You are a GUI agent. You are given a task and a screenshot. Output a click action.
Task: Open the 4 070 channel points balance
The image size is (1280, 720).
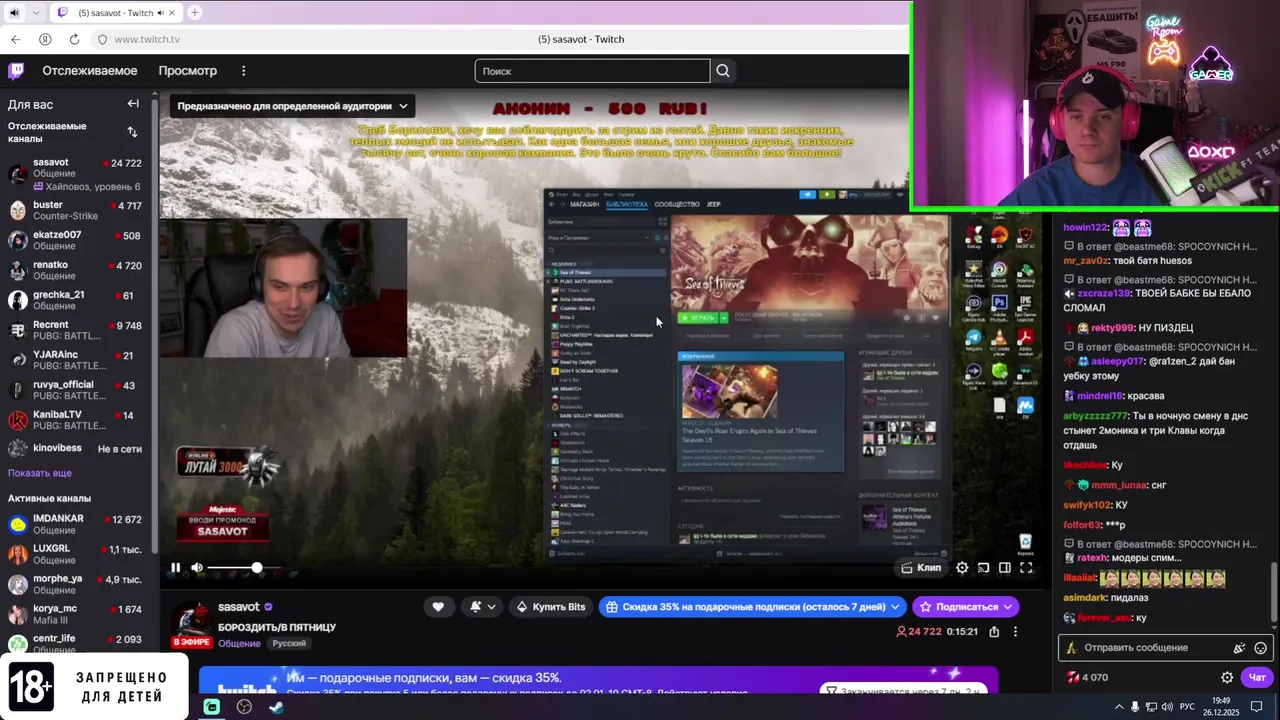pos(1088,677)
